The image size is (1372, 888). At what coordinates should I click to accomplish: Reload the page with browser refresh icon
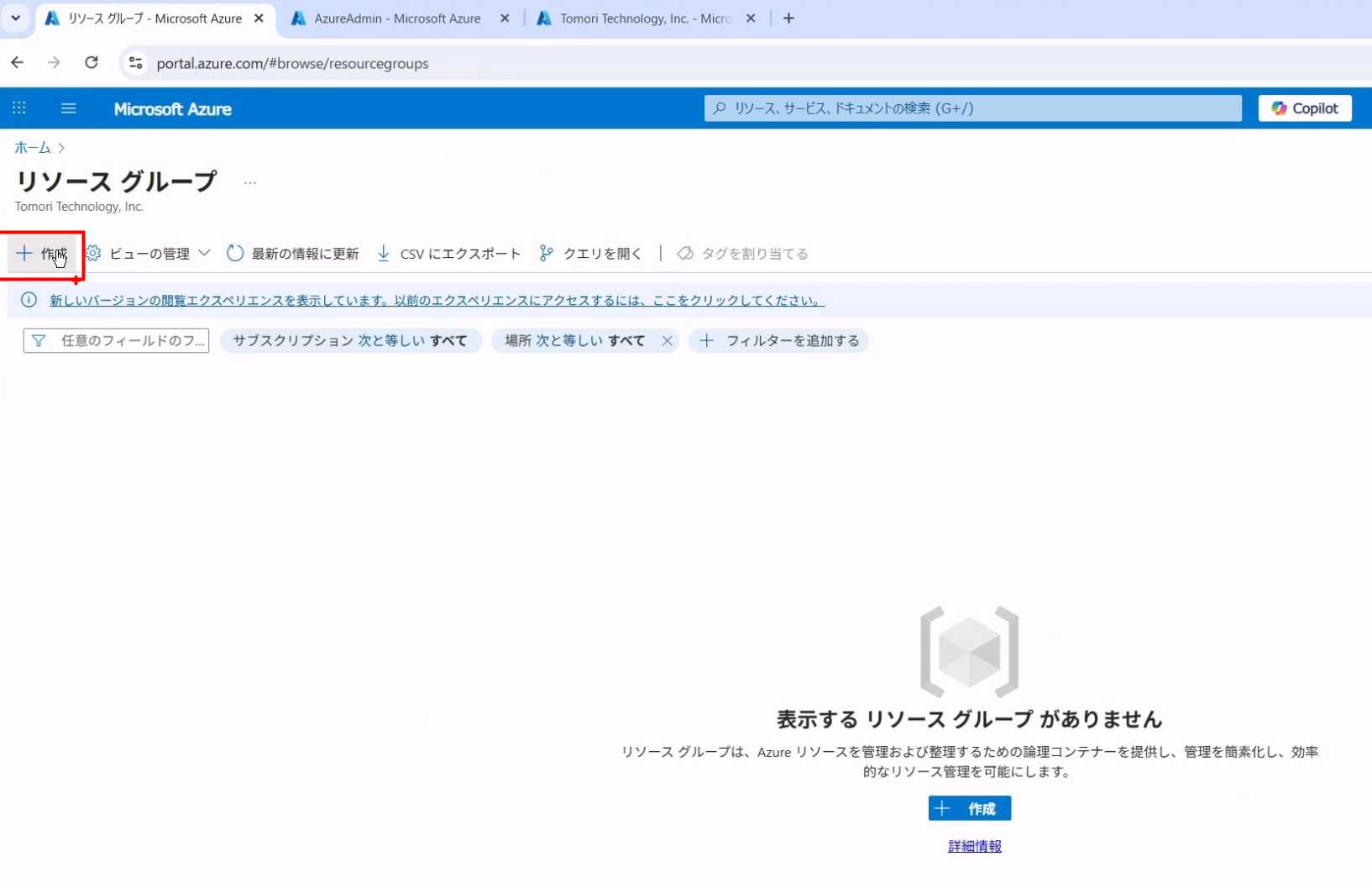click(x=92, y=63)
